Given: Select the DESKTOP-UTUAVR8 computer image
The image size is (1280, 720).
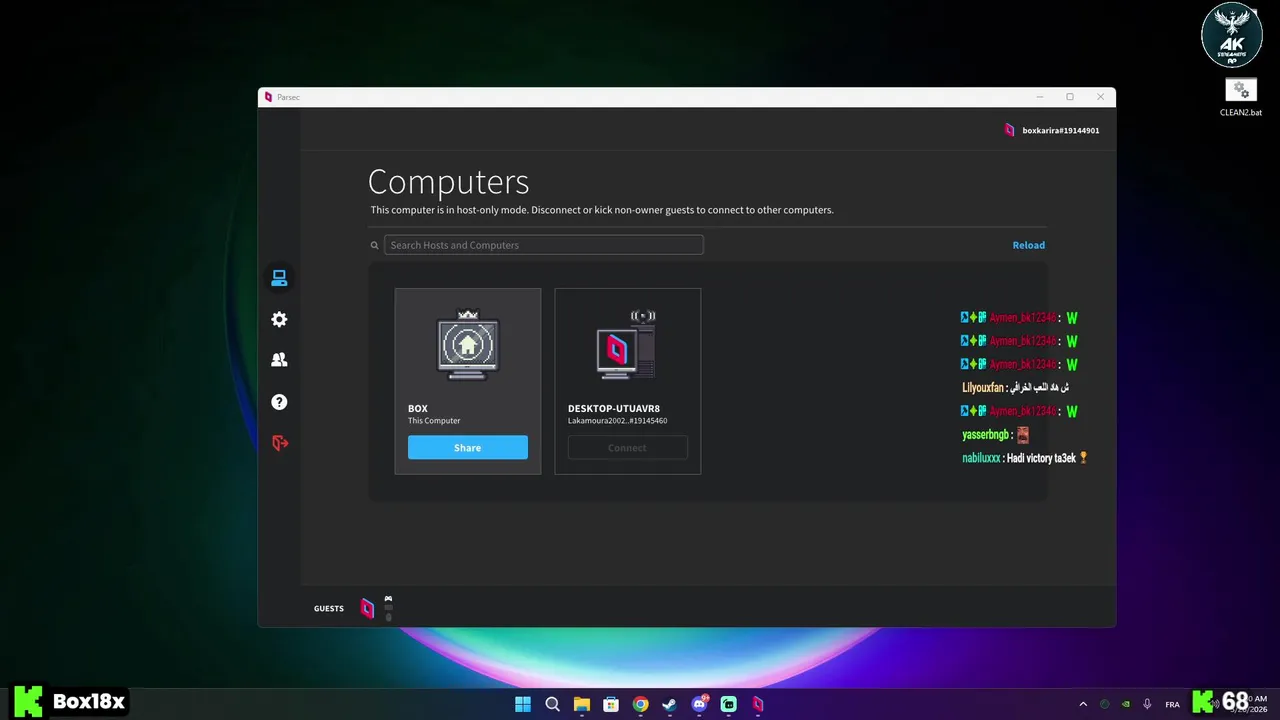Looking at the screenshot, I should click(x=627, y=344).
